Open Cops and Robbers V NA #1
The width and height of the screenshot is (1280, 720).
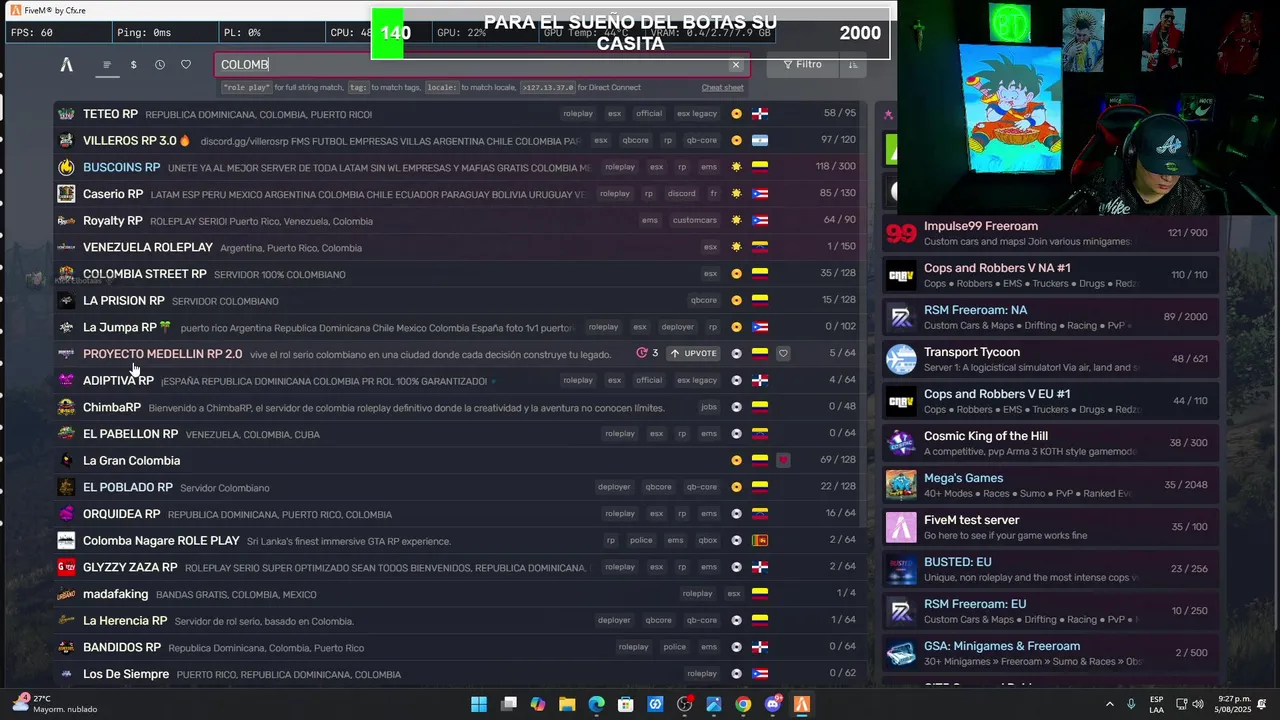[x=1050, y=275]
